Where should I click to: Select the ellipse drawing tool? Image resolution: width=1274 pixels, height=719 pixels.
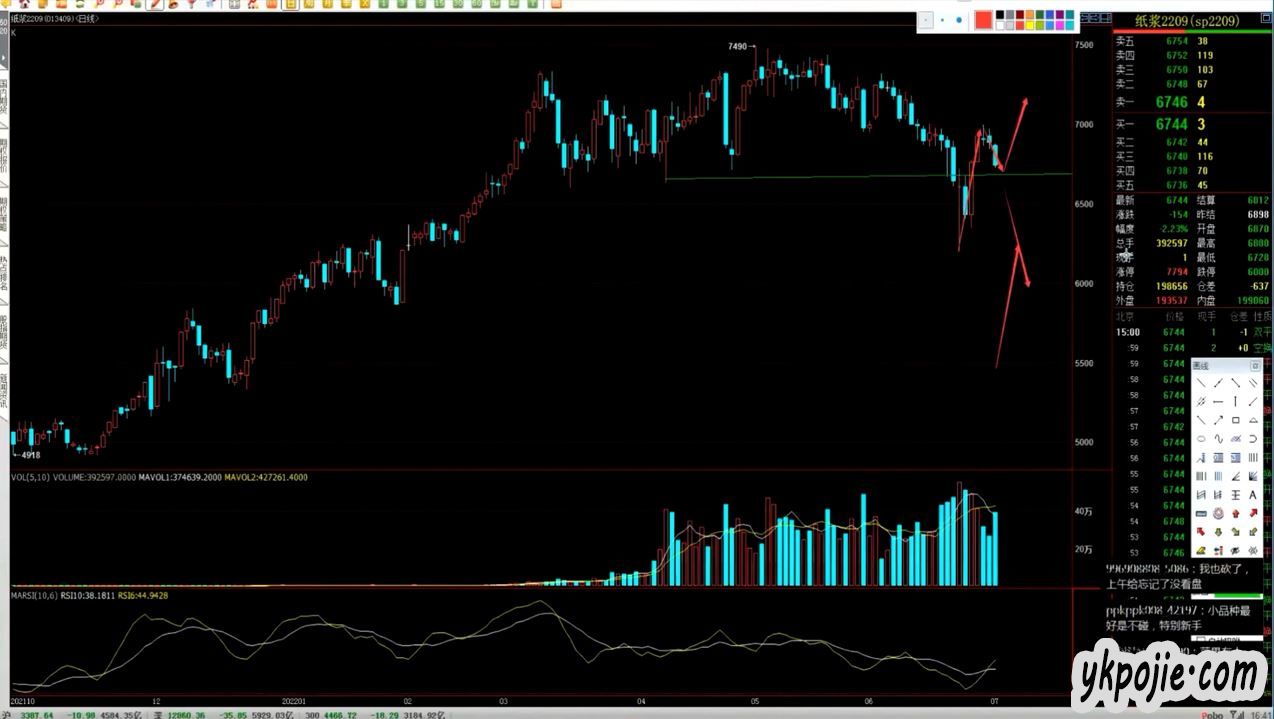[1200, 439]
